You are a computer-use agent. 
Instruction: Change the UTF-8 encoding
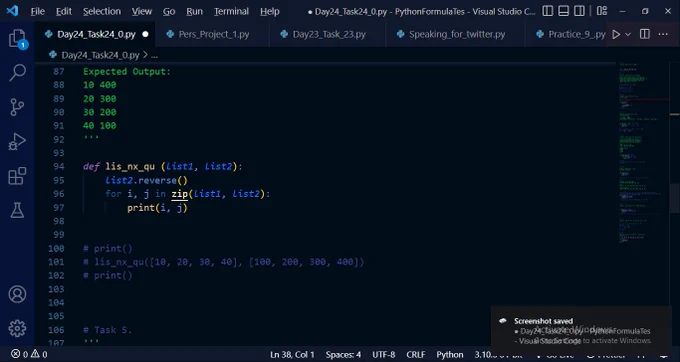tap(383, 355)
